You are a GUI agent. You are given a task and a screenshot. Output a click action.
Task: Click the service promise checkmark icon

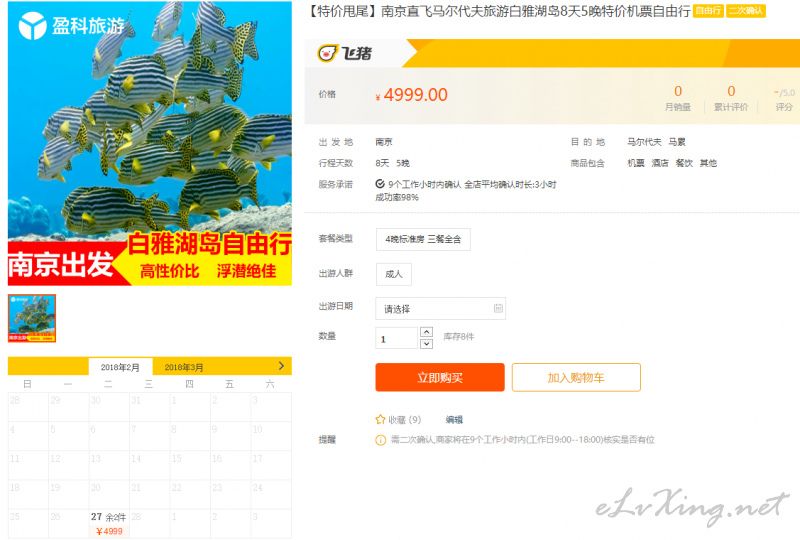tap(380, 184)
